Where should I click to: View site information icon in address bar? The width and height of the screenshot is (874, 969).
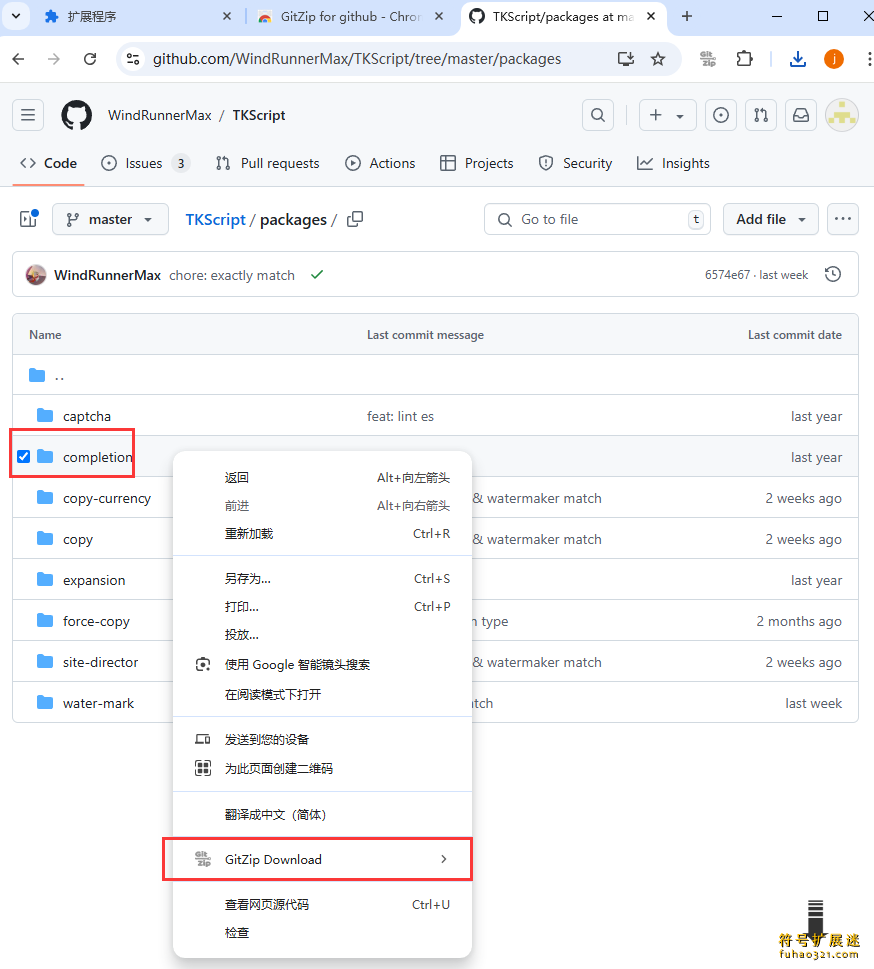(133, 59)
